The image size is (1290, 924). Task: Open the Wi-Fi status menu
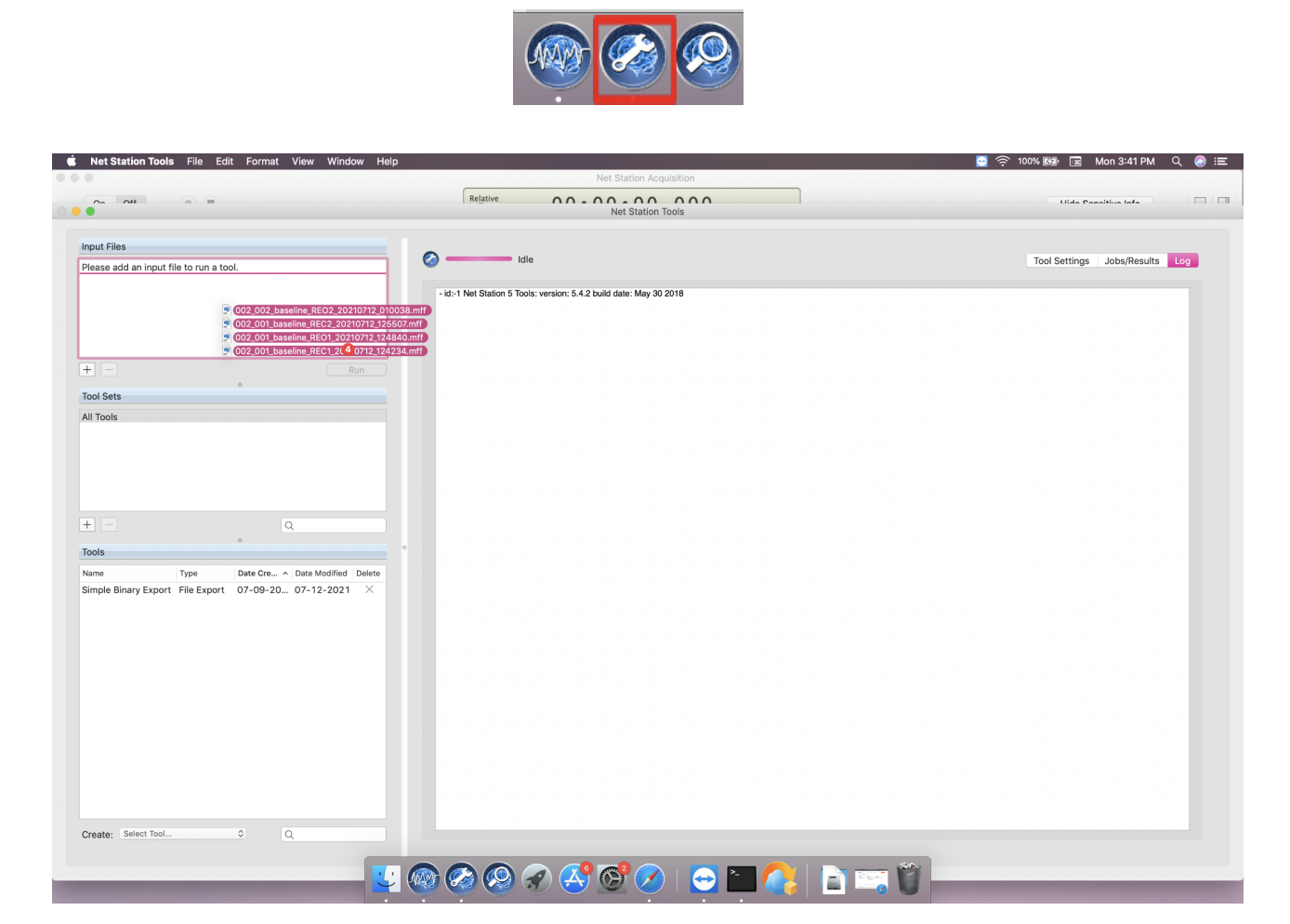pyautogui.click(x=1003, y=161)
